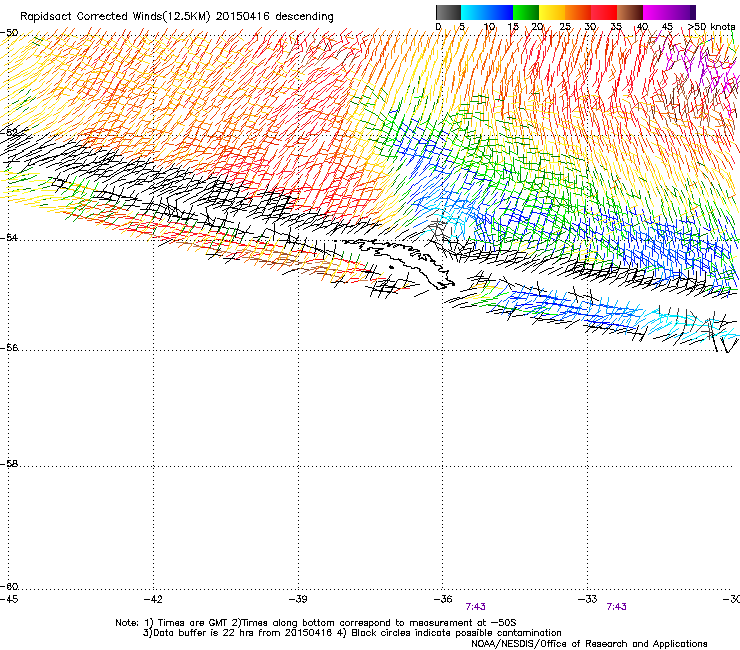Click the '35' legend scale label

click(616, 27)
